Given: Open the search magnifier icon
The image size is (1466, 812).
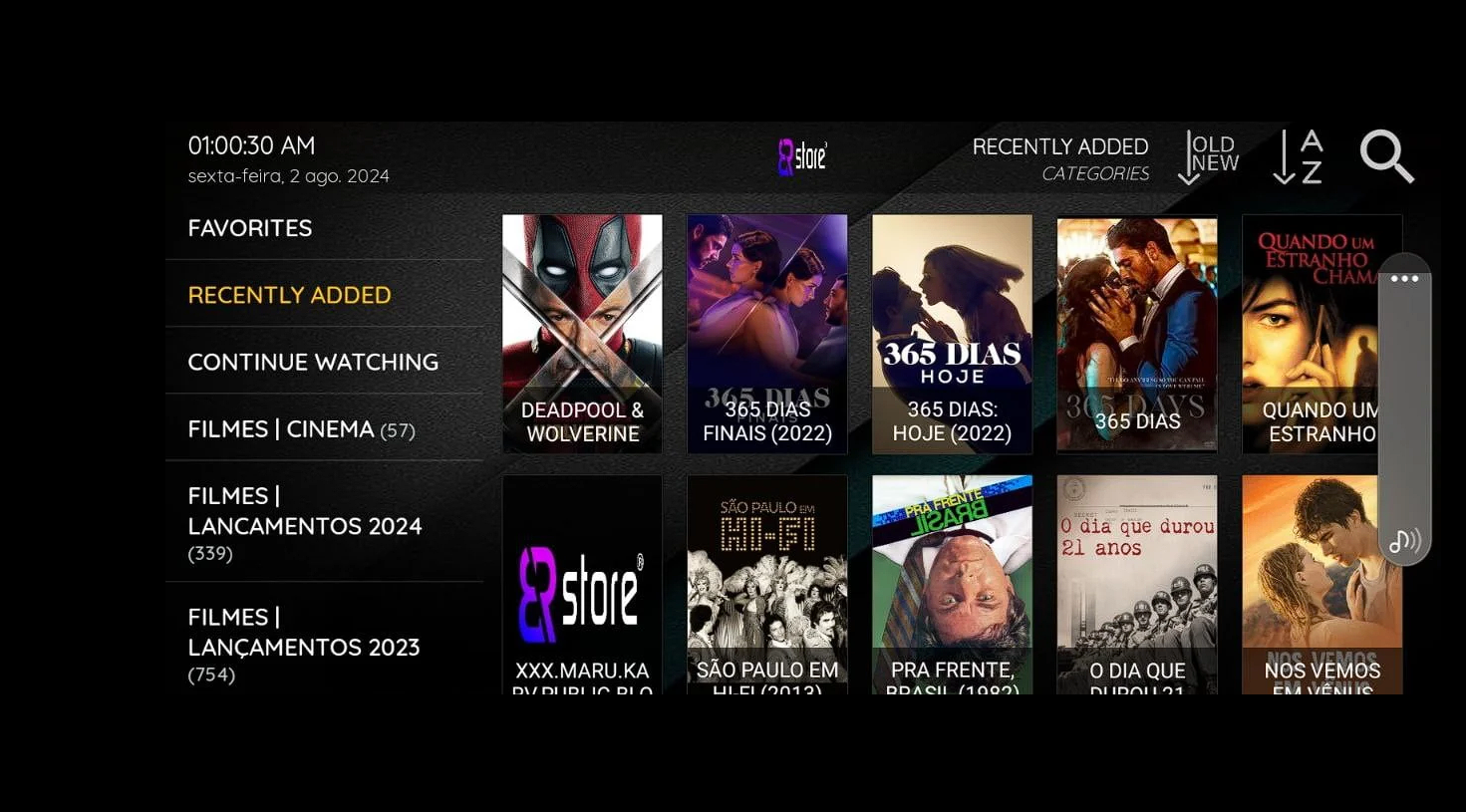Looking at the screenshot, I should pos(1386,157).
